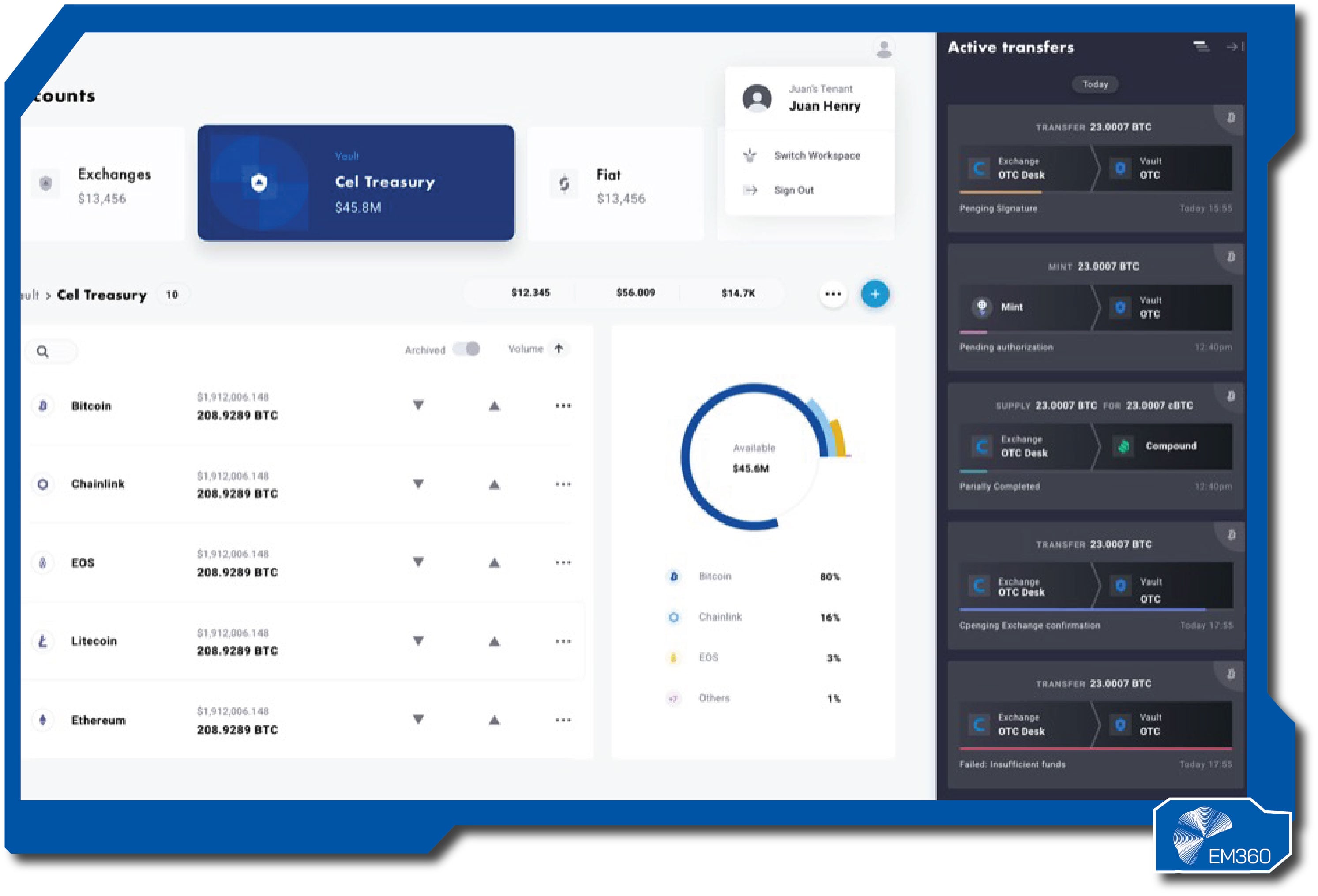Viewport: 1318px width, 896px height.
Task: Click the Ethereum row options dots
Action: (x=563, y=720)
